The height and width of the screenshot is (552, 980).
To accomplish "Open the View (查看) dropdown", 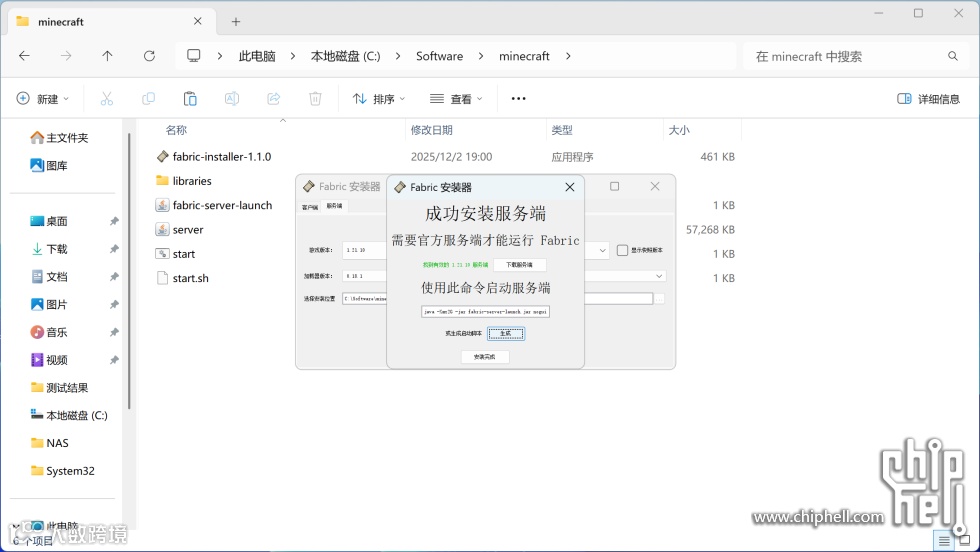I will 456,99.
